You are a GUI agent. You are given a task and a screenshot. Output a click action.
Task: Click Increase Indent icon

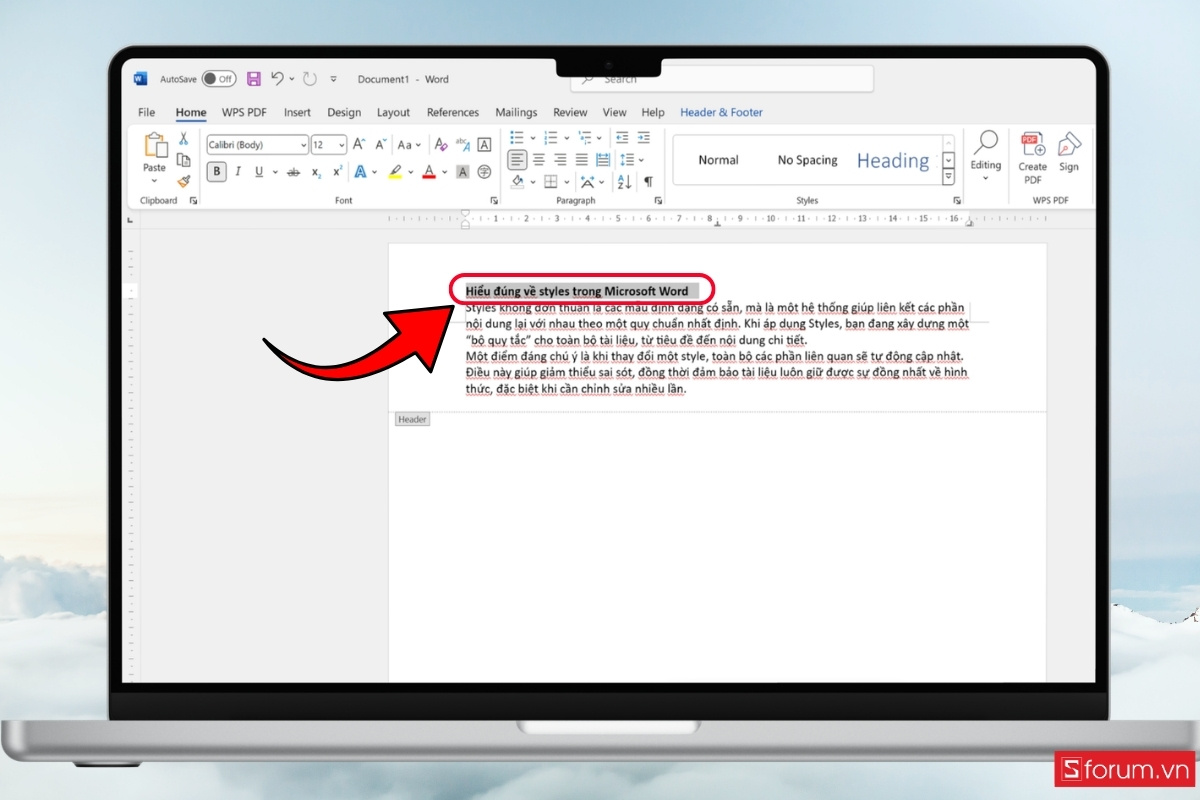coord(645,138)
